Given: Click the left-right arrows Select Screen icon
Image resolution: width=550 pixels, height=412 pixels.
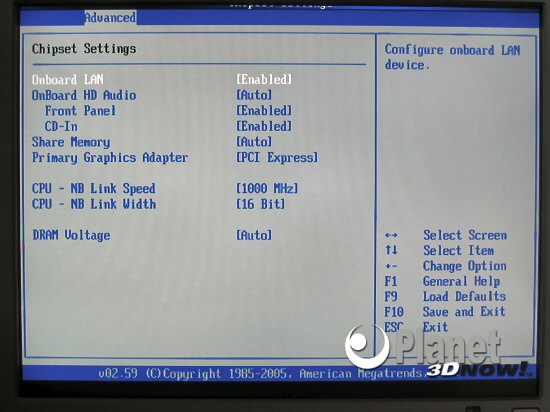Looking at the screenshot, I should [391, 235].
